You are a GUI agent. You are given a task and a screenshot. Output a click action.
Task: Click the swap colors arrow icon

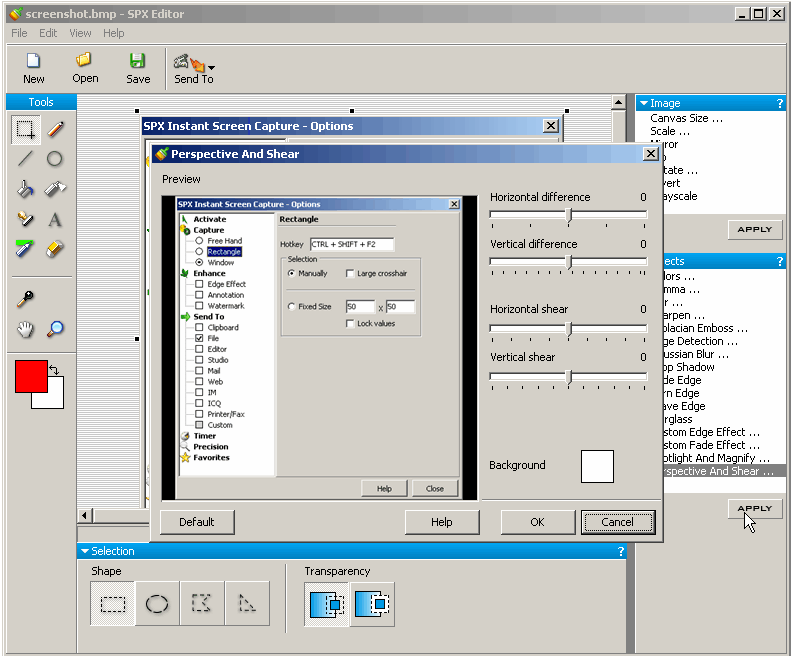click(x=54, y=370)
